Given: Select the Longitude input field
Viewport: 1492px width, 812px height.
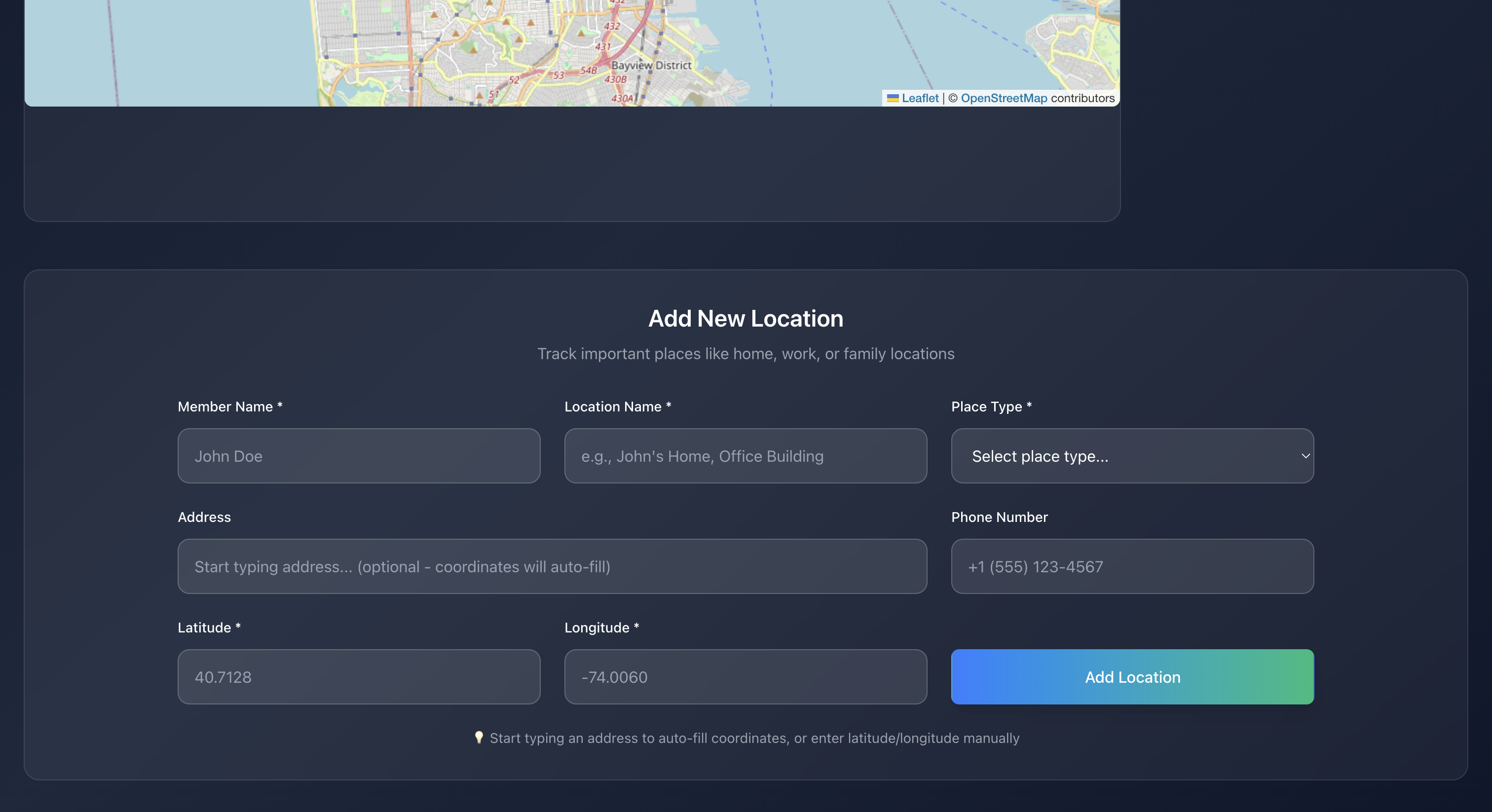Looking at the screenshot, I should coord(746,677).
